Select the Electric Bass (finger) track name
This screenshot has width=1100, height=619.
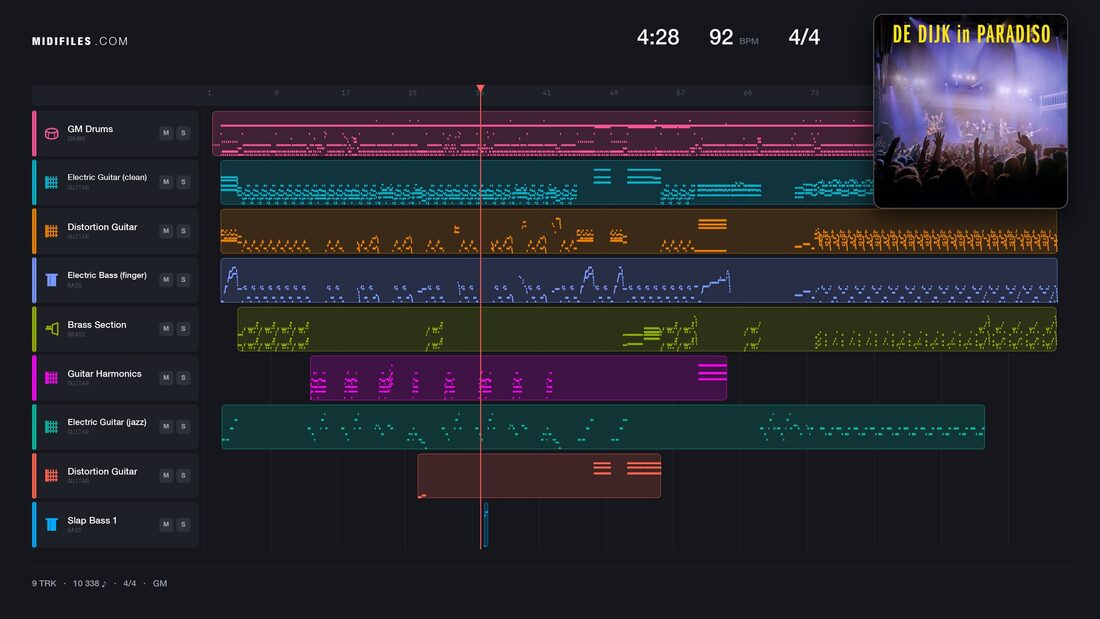(x=107, y=275)
